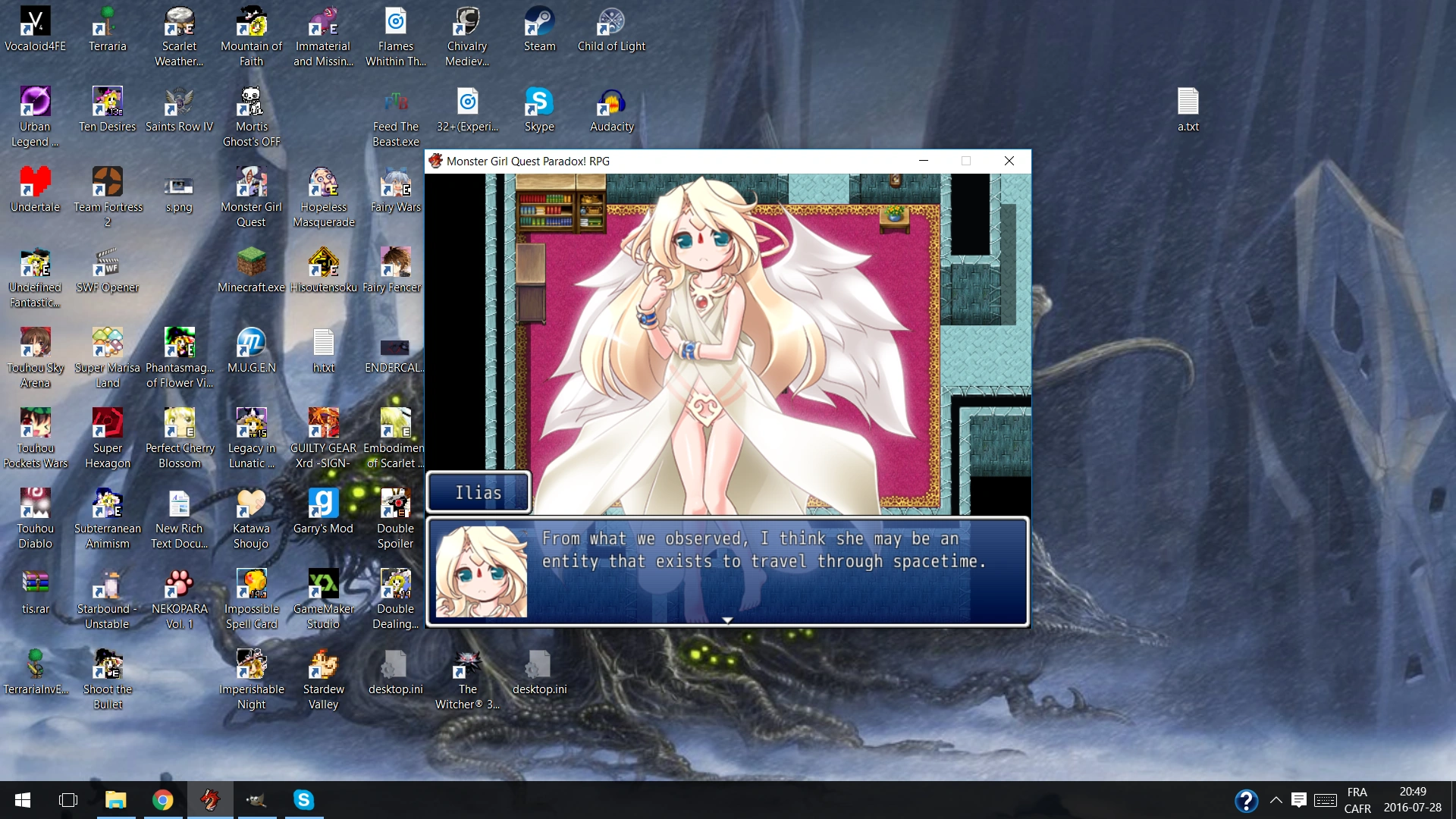Select the GameMaker Studio icon
The image size is (1456, 819).
tap(323, 584)
